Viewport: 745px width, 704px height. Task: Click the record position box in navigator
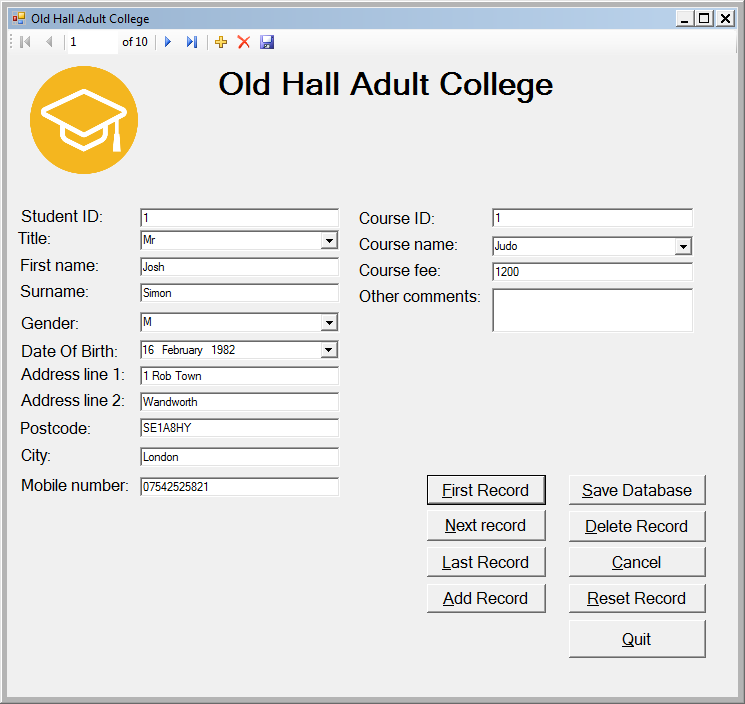(x=93, y=42)
